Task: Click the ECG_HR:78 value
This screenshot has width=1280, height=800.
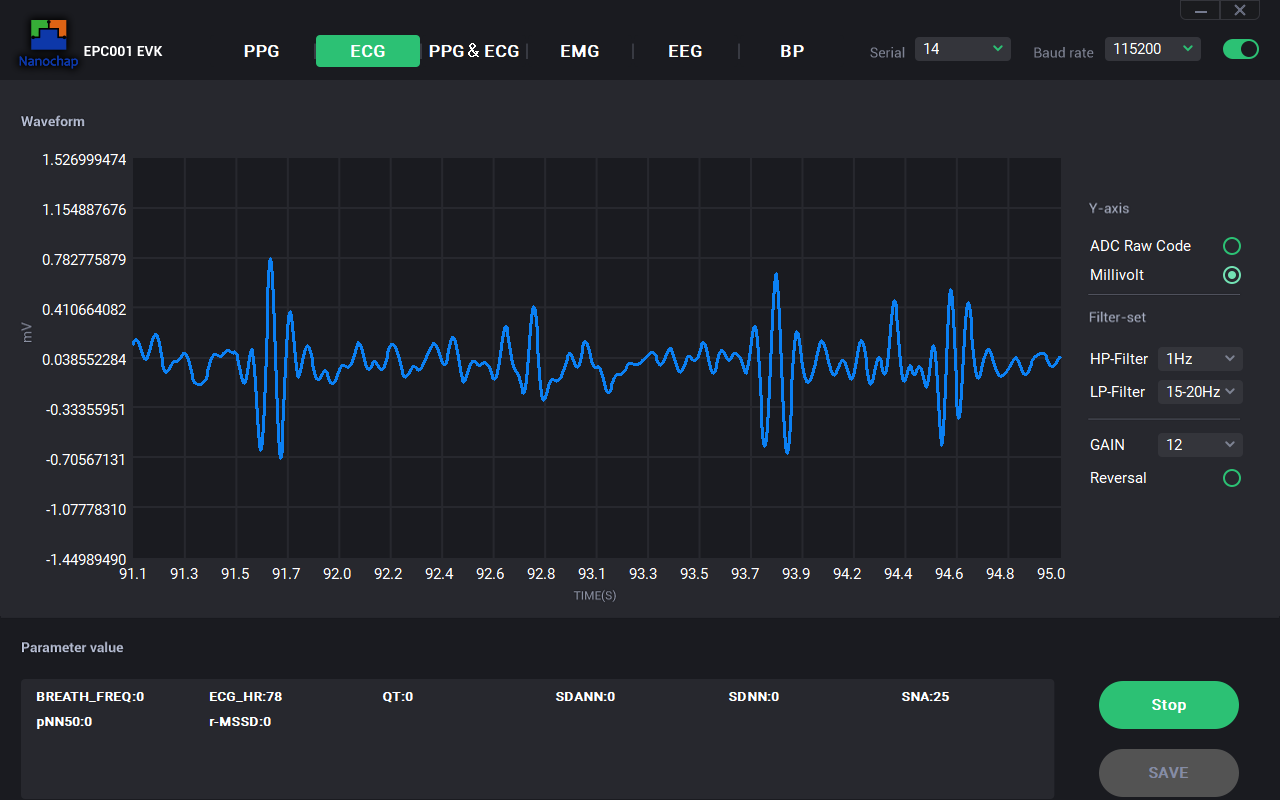Action: pos(246,697)
